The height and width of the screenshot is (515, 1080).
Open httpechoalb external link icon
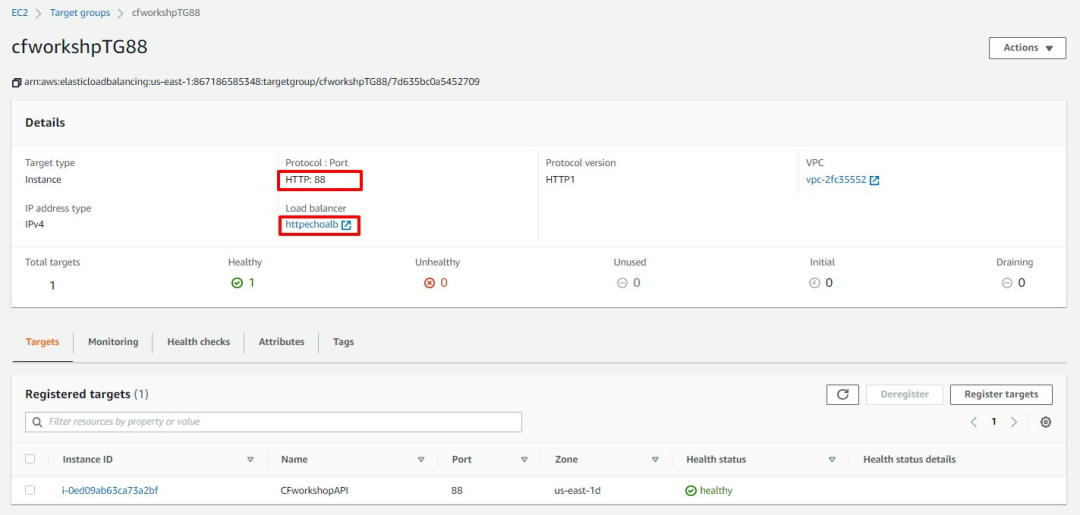[346, 225]
